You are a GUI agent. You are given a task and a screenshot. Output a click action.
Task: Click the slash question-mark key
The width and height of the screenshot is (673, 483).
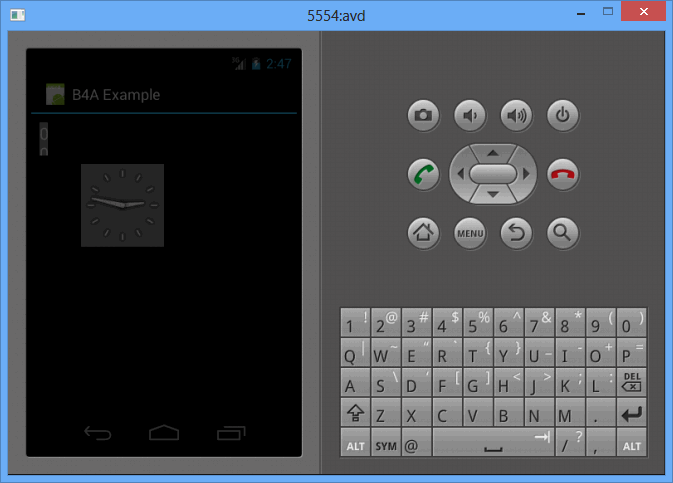[x=570, y=442]
